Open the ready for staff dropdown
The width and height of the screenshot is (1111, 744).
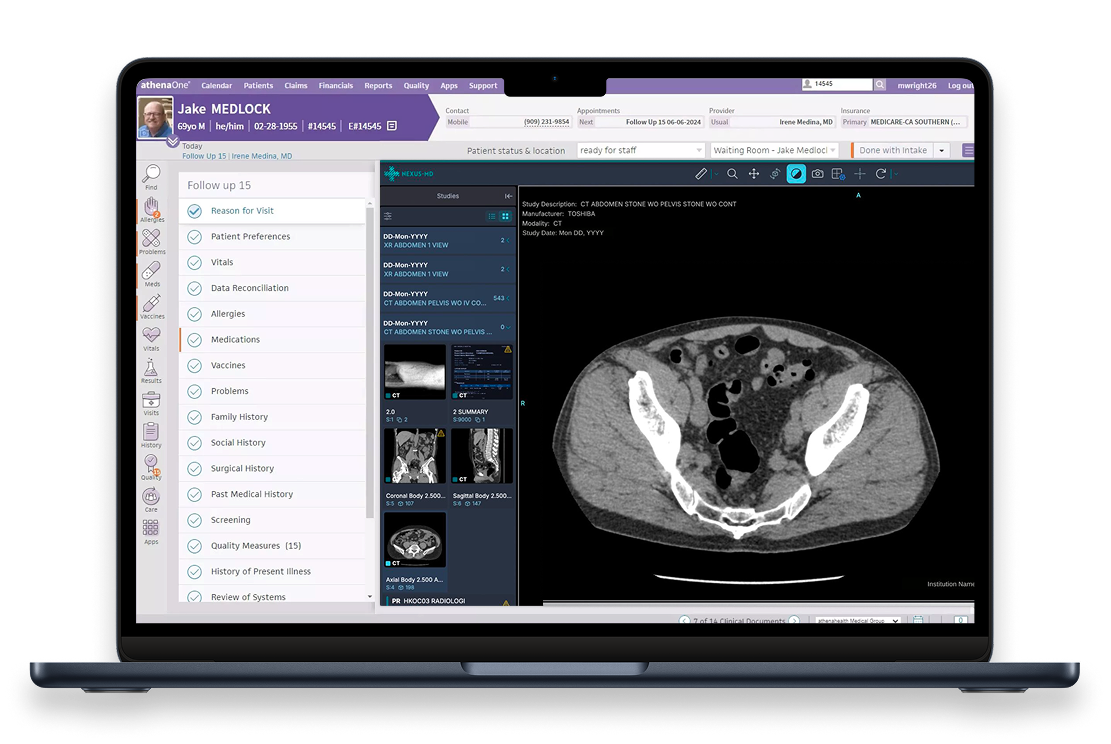(x=640, y=150)
